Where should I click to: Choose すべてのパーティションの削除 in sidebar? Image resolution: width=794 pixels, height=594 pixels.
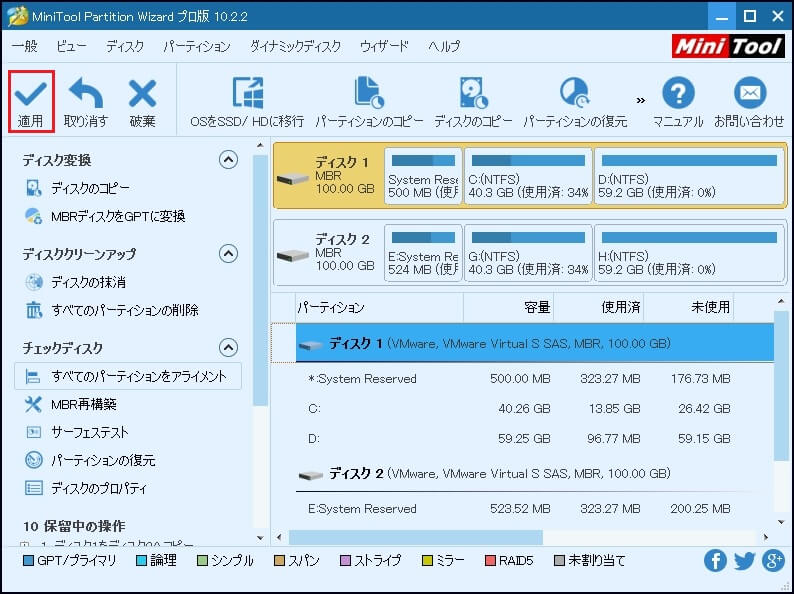pos(125,310)
